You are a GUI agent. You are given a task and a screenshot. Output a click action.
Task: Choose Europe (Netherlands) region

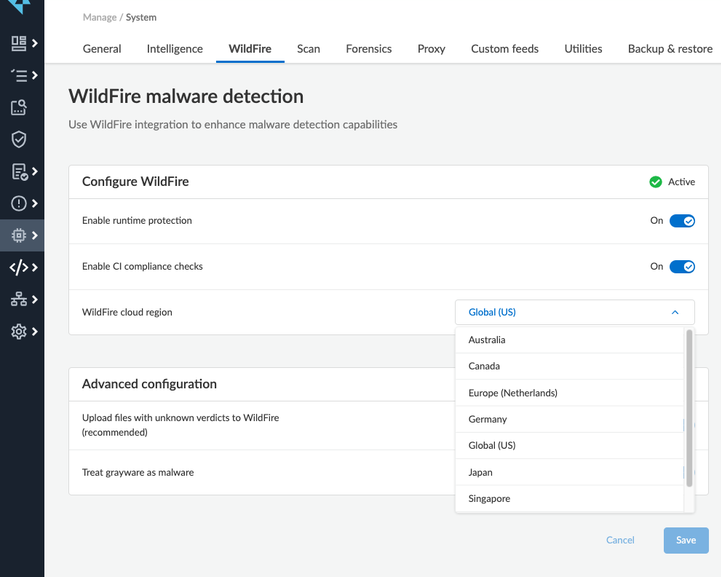coord(569,393)
